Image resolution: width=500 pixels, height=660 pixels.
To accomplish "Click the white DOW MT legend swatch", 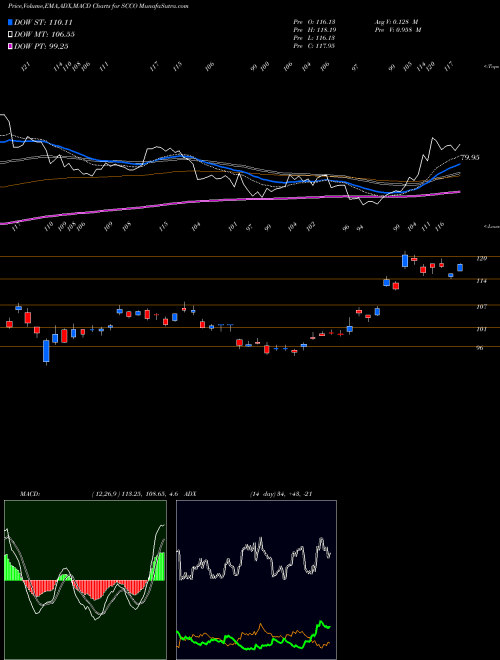I will [x=10, y=34].
